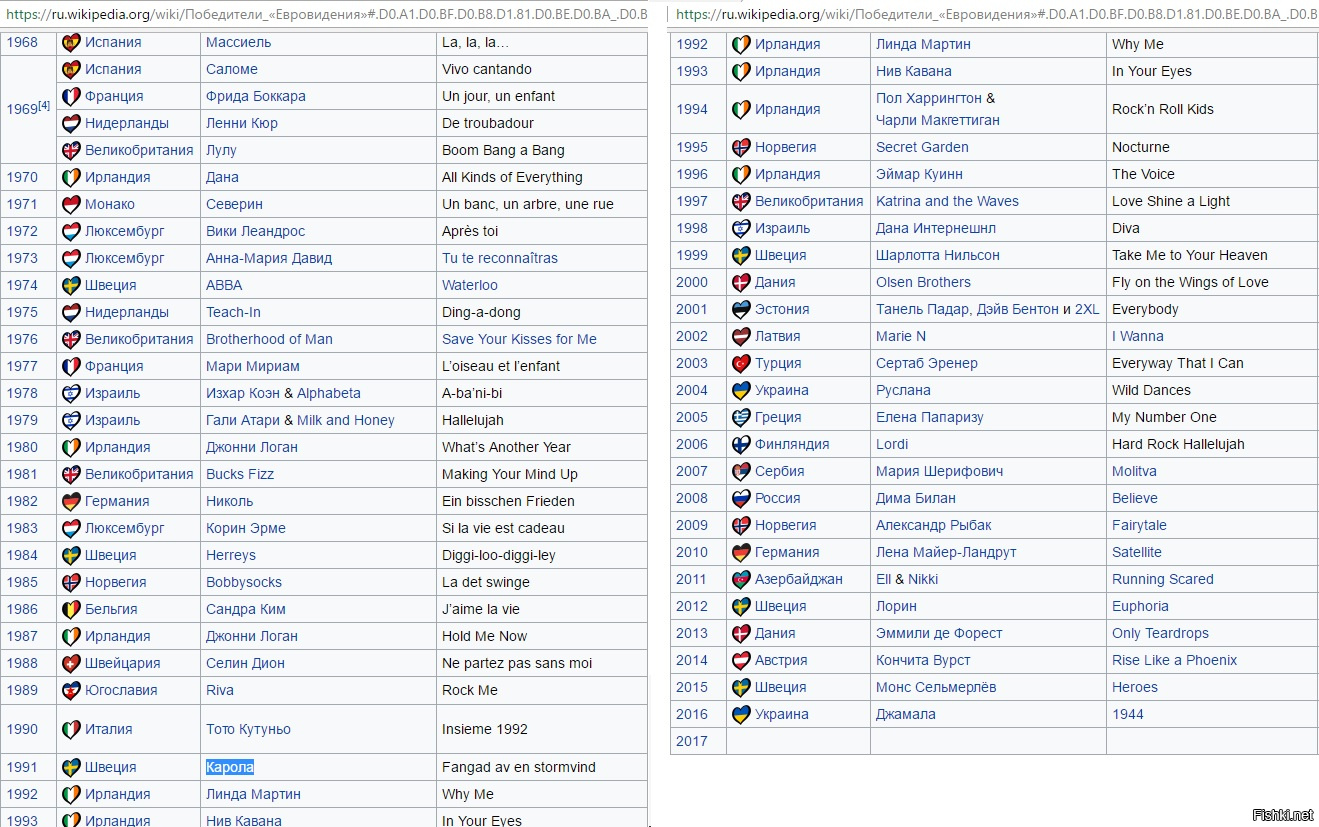The height and width of the screenshot is (827, 1319).
Task: Click the France flag heart in the 1977 row
Action: click(x=71, y=367)
